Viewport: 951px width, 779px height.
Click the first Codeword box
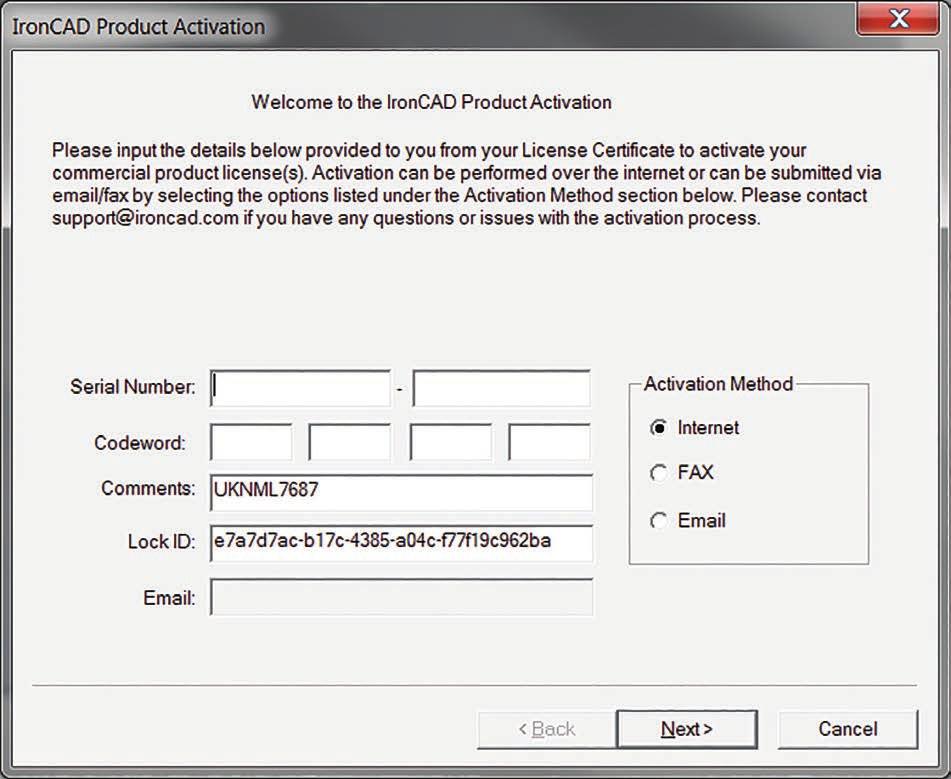point(251,442)
